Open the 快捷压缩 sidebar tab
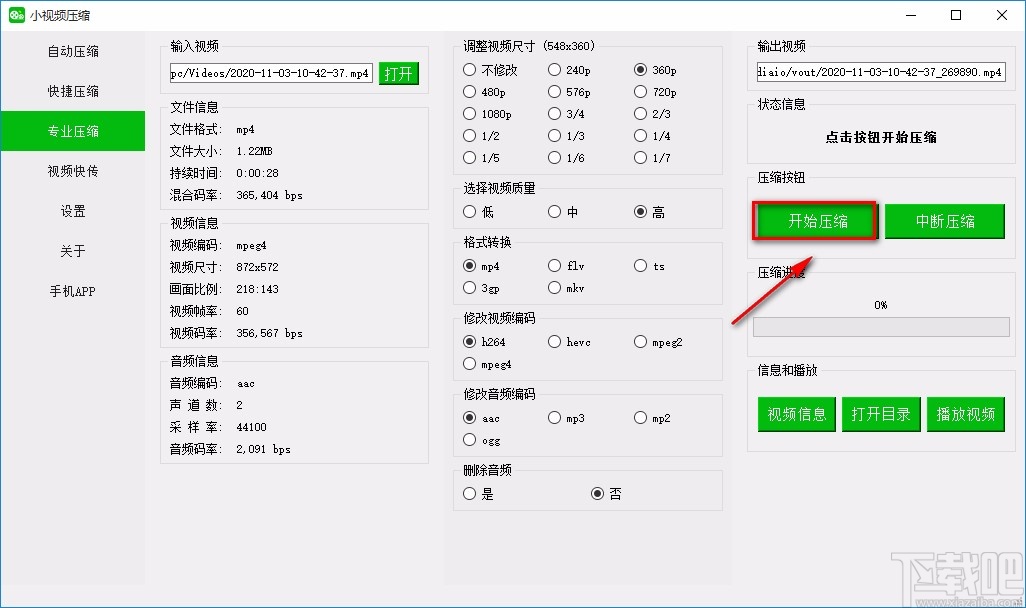The height and width of the screenshot is (608, 1026). pos(73,91)
